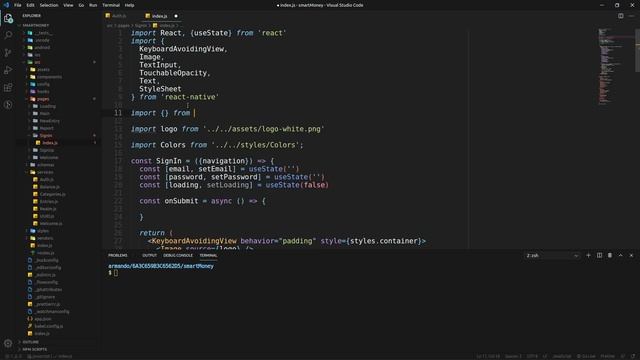Switch to the Debug Console tab
The width and height of the screenshot is (640, 360).
click(x=178, y=256)
